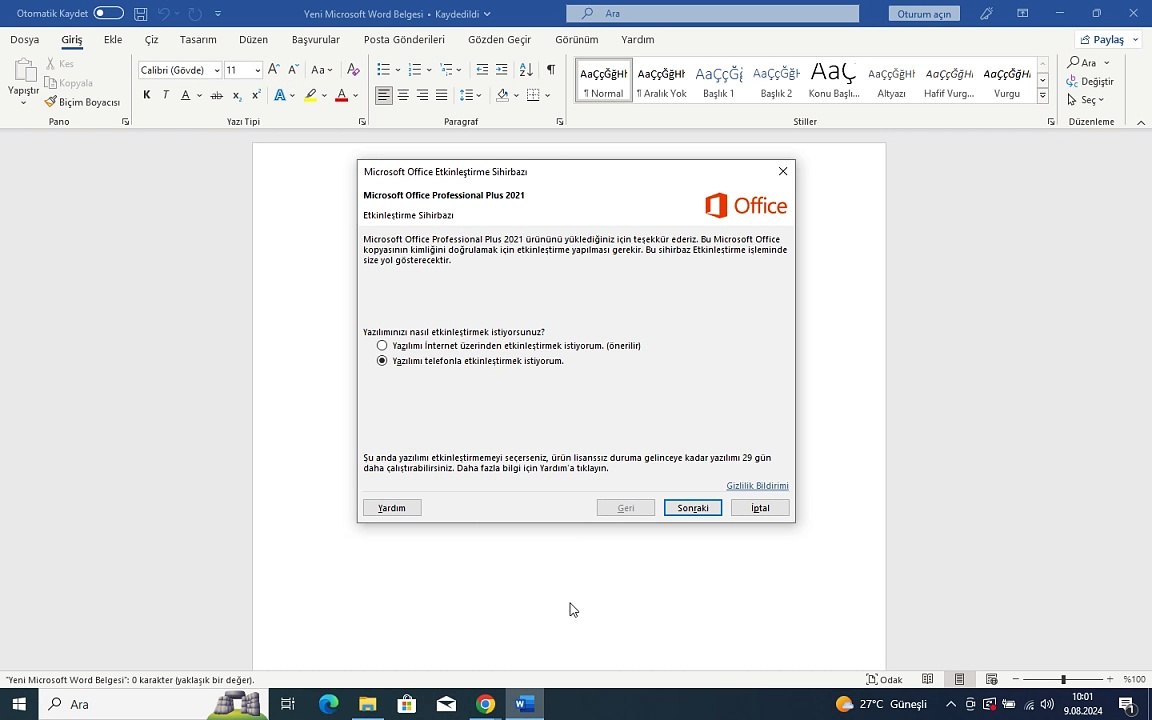
Task: Click the Underline (A) formatting button
Action: [186, 95]
